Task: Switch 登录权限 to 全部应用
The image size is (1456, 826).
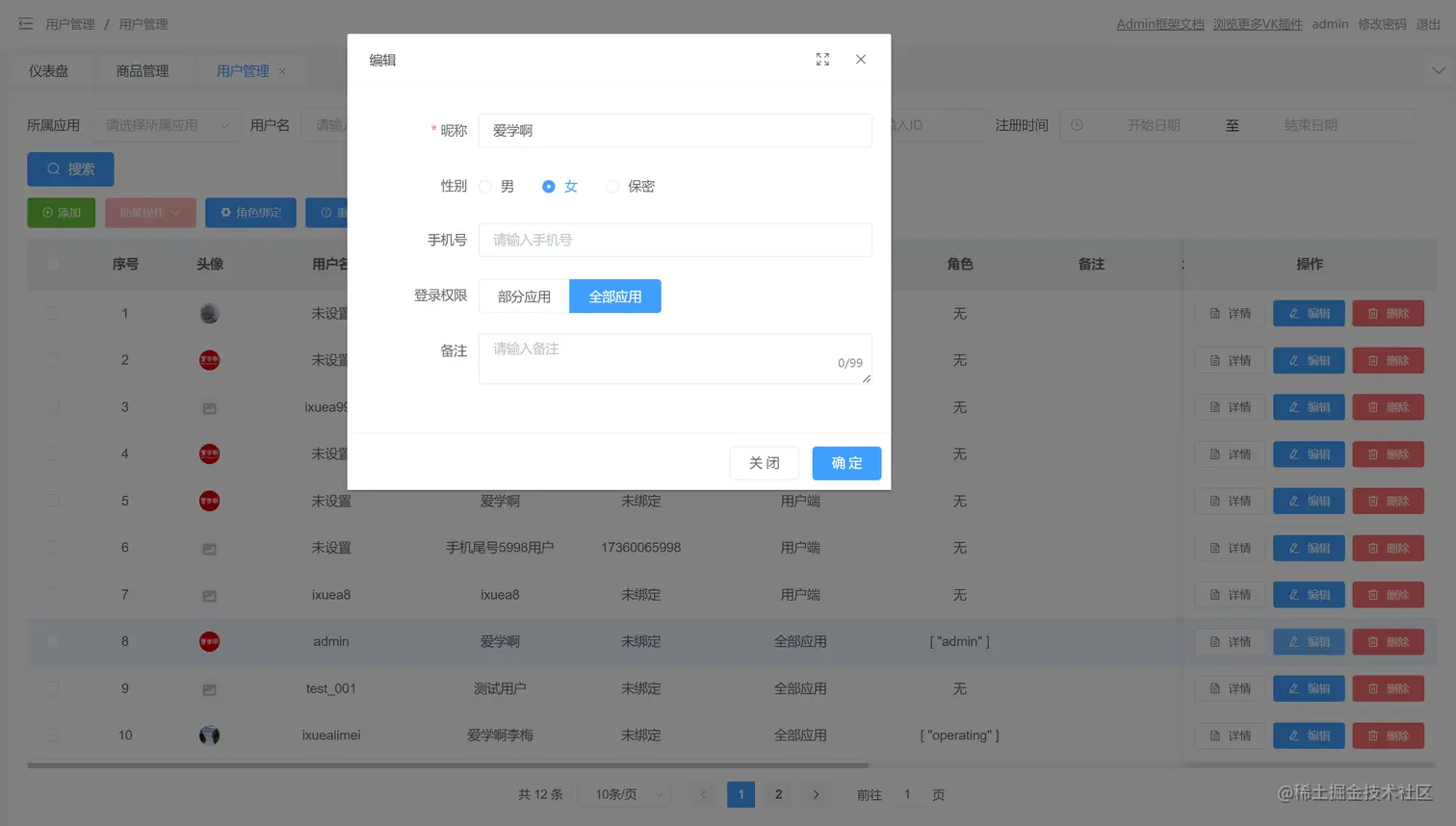Action: coord(615,297)
